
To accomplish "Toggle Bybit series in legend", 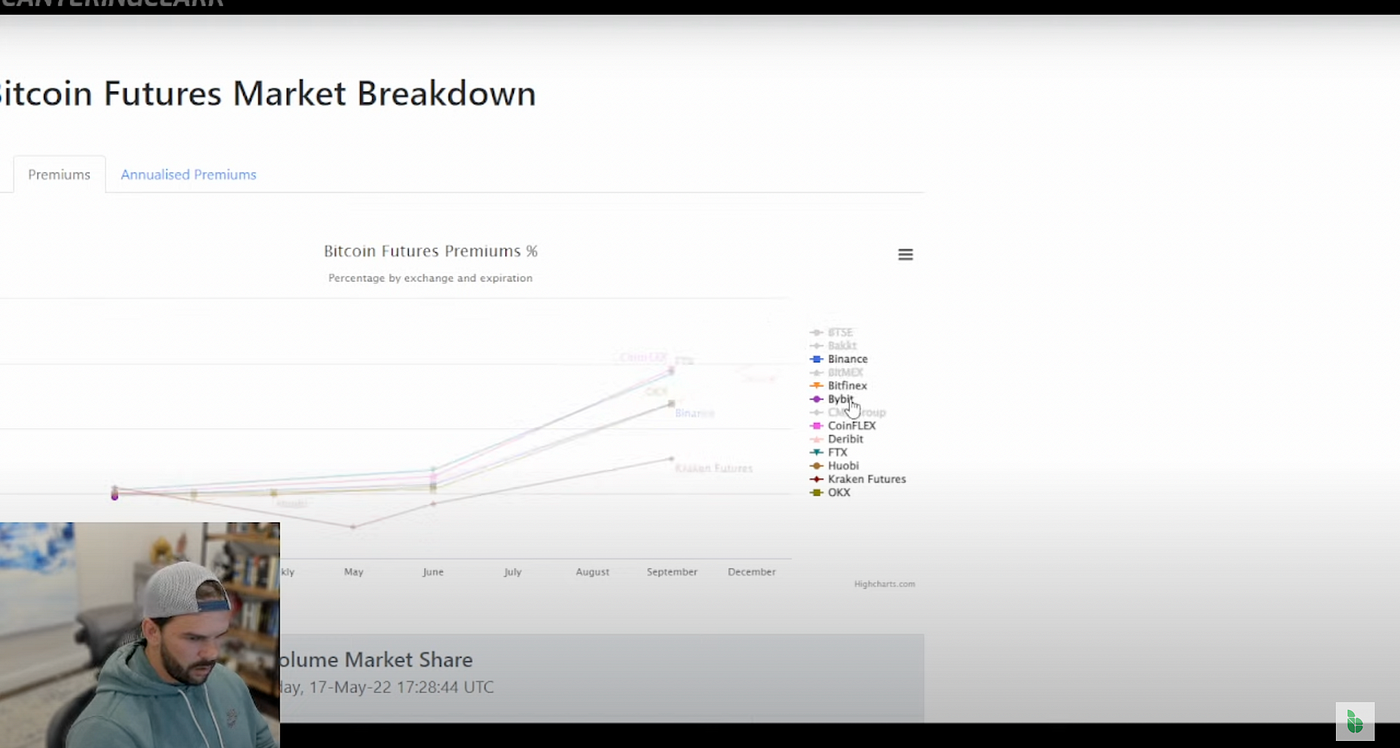I will (x=832, y=399).
